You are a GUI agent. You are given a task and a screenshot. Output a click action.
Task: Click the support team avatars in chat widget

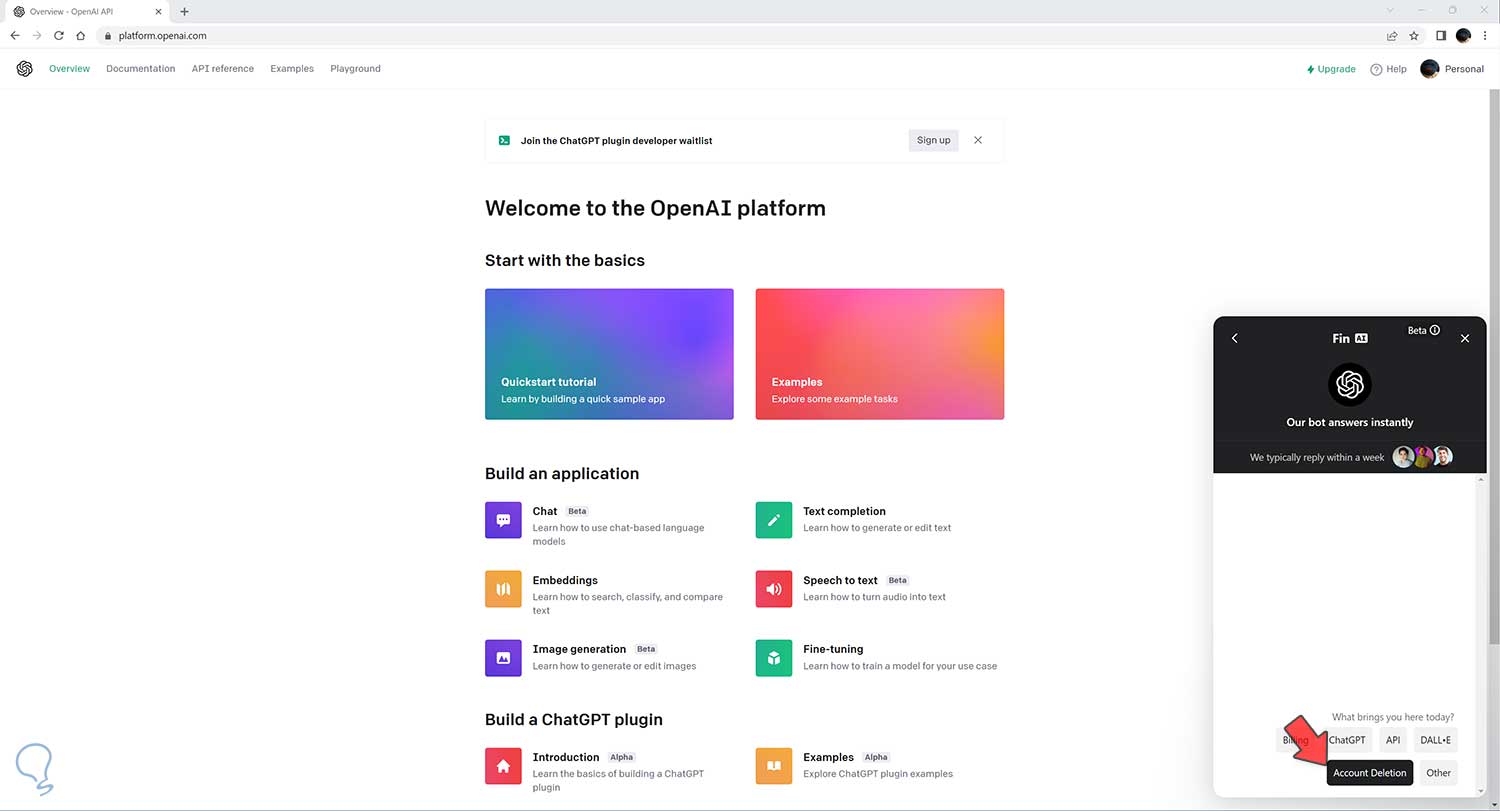pos(1422,457)
